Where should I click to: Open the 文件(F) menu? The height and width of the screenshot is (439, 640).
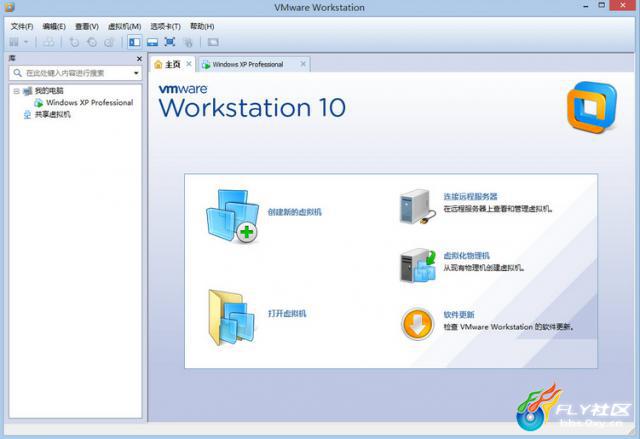pyautogui.click(x=22, y=27)
